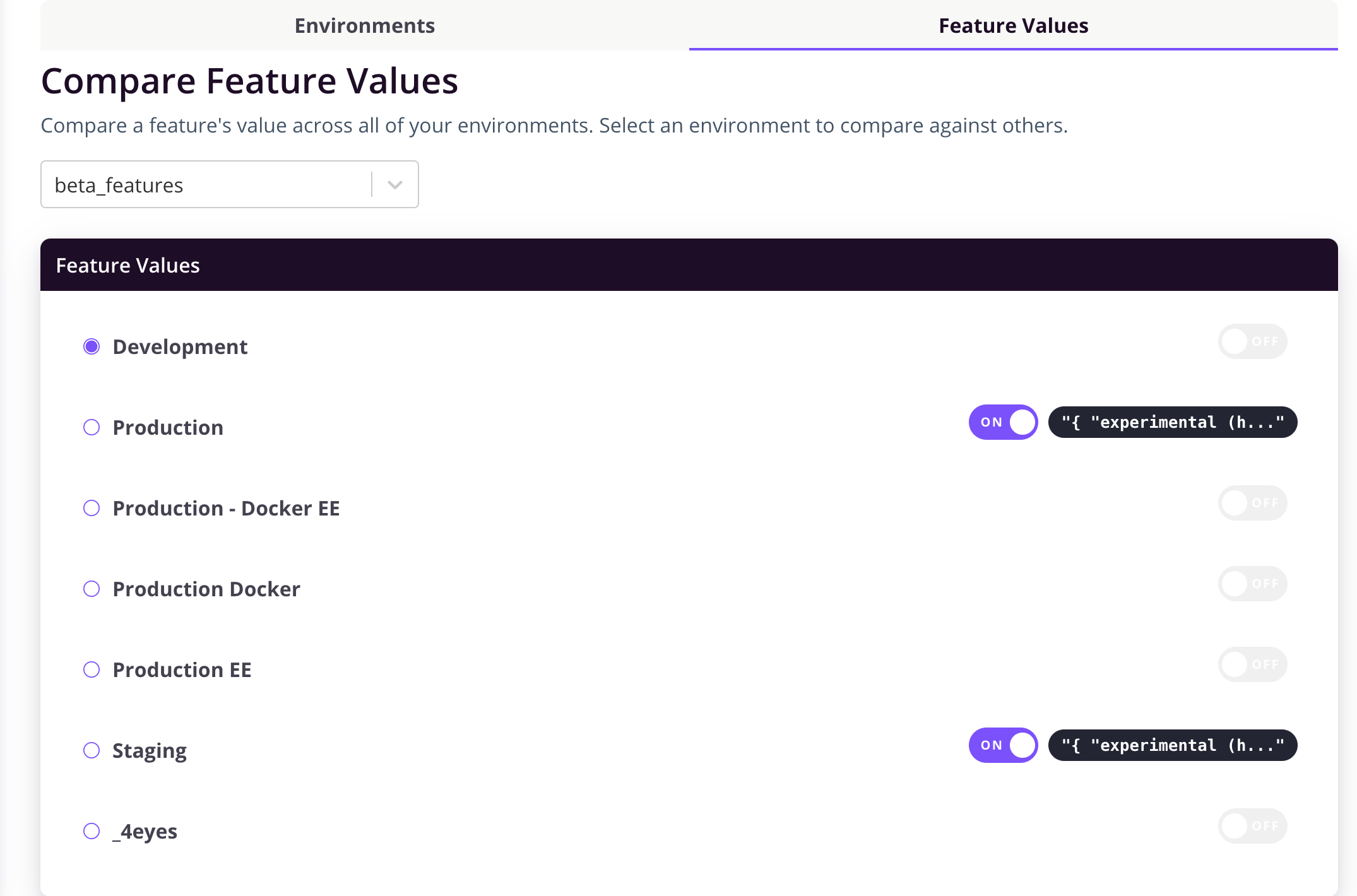Screen dimensions: 1357x896
Task: Select the Development radio button
Action: (92, 346)
